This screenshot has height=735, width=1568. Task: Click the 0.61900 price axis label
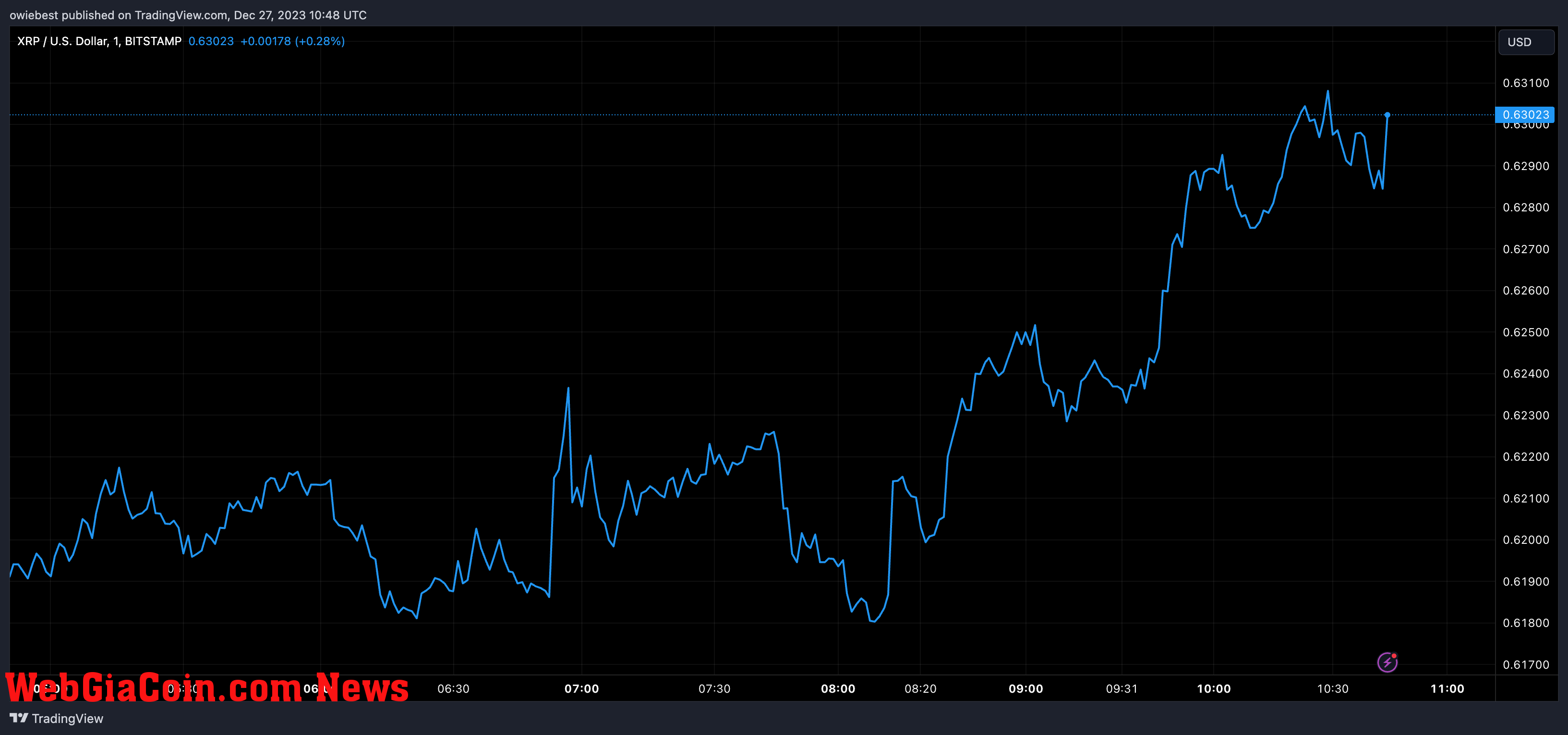click(1526, 582)
